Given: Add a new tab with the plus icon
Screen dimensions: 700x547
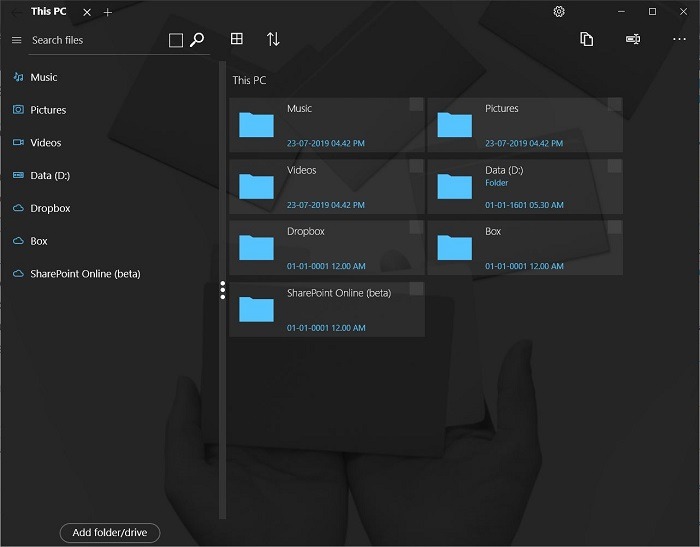Looking at the screenshot, I should [x=108, y=13].
